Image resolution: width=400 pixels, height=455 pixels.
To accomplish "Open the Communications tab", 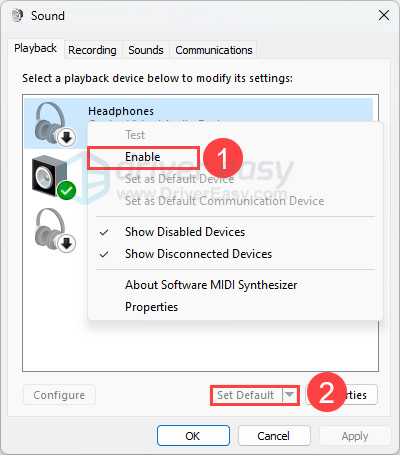I will coord(214,50).
